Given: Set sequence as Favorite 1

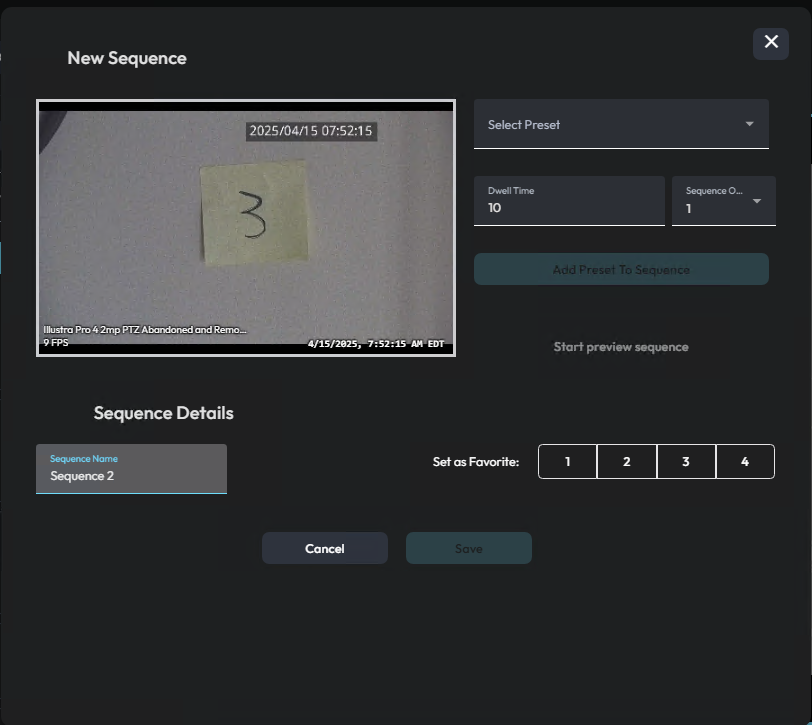Looking at the screenshot, I should pos(567,461).
